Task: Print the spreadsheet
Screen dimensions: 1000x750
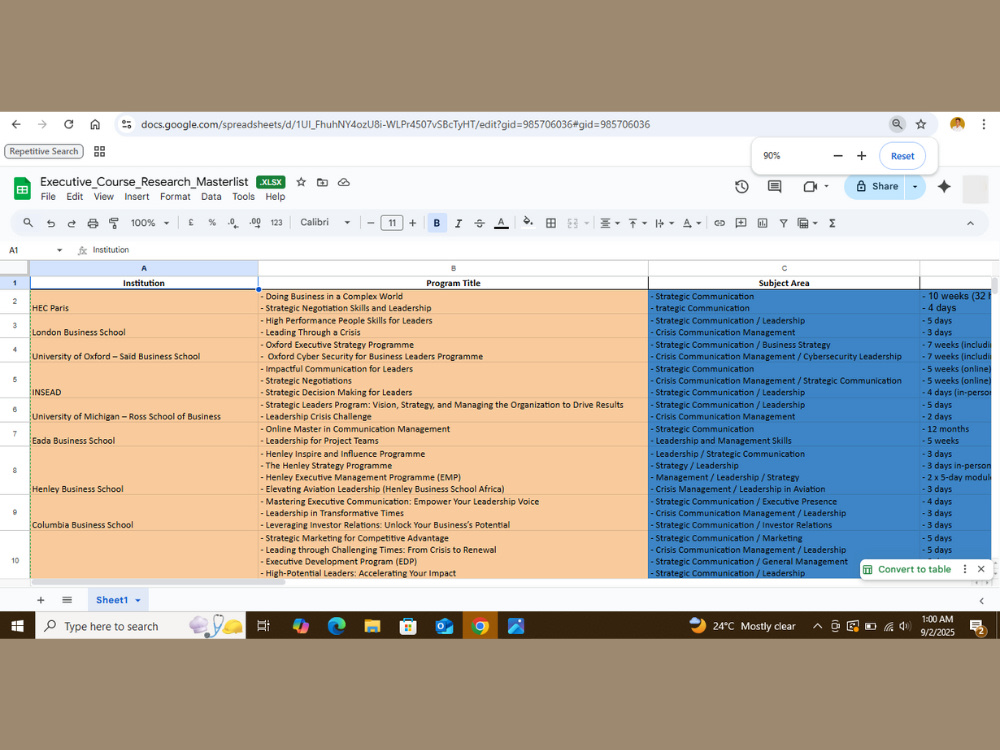Action: pyautogui.click(x=93, y=223)
